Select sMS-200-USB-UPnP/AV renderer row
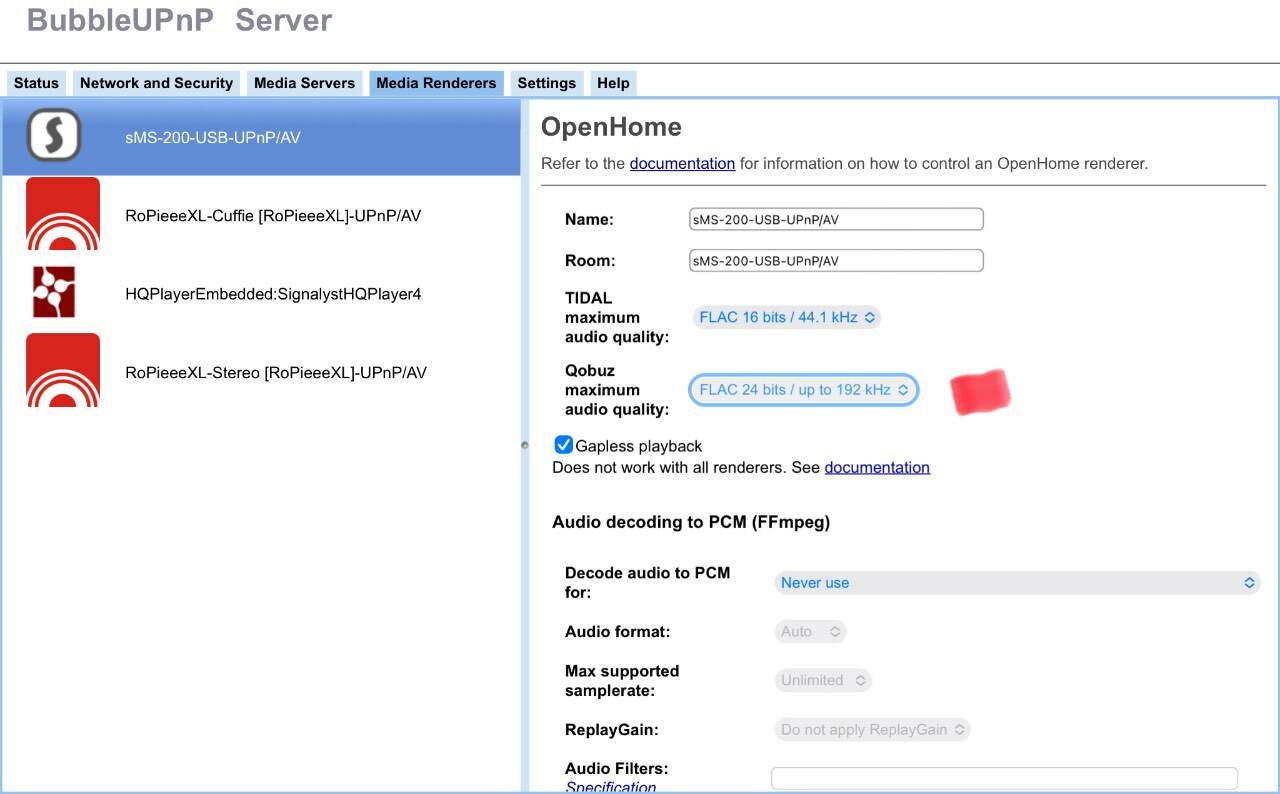Viewport: 1280px width, 794px height. click(x=261, y=137)
